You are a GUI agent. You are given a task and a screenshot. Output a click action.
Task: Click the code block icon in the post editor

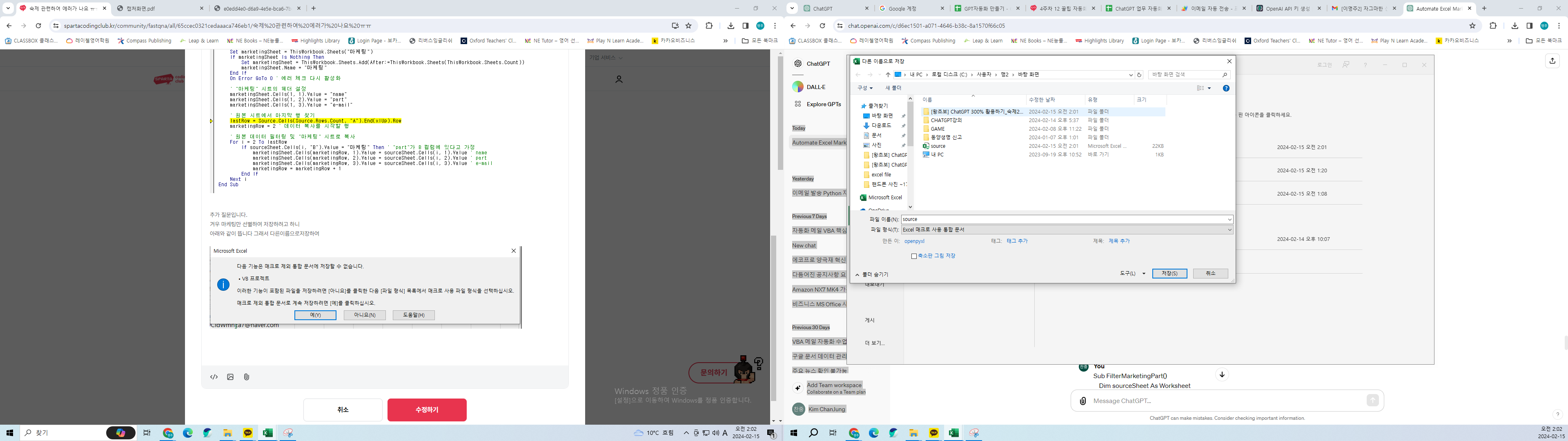[x=214, y=377]
